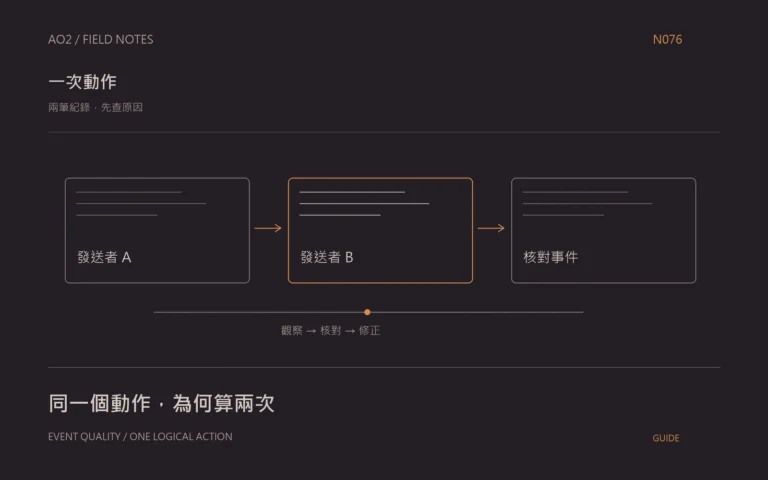This screenshot has height=480, width=768.
Task: Click the orange dot on timeline
Action: click(x=367, y=312)
